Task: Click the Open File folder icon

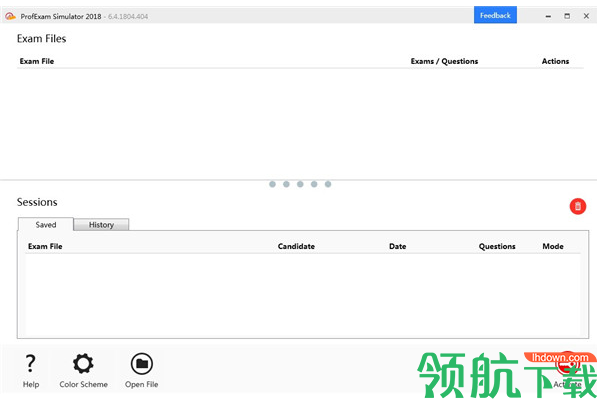Action: coord(142,364)
